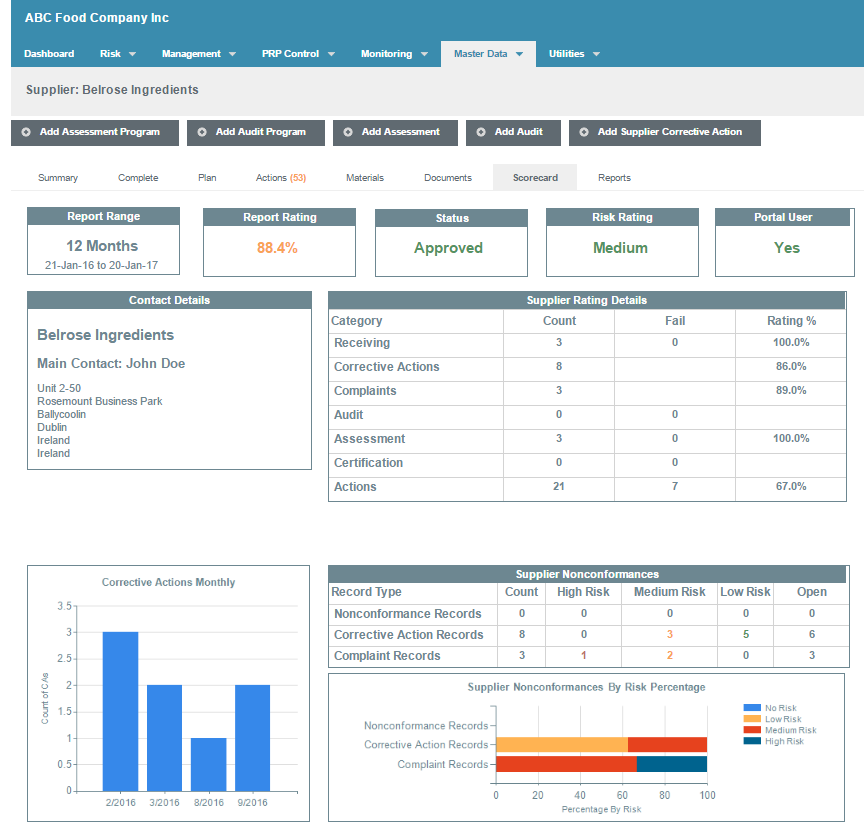Click the Add Assessment button
Viewport: 864px width, 826px height.
coord(395,133)
